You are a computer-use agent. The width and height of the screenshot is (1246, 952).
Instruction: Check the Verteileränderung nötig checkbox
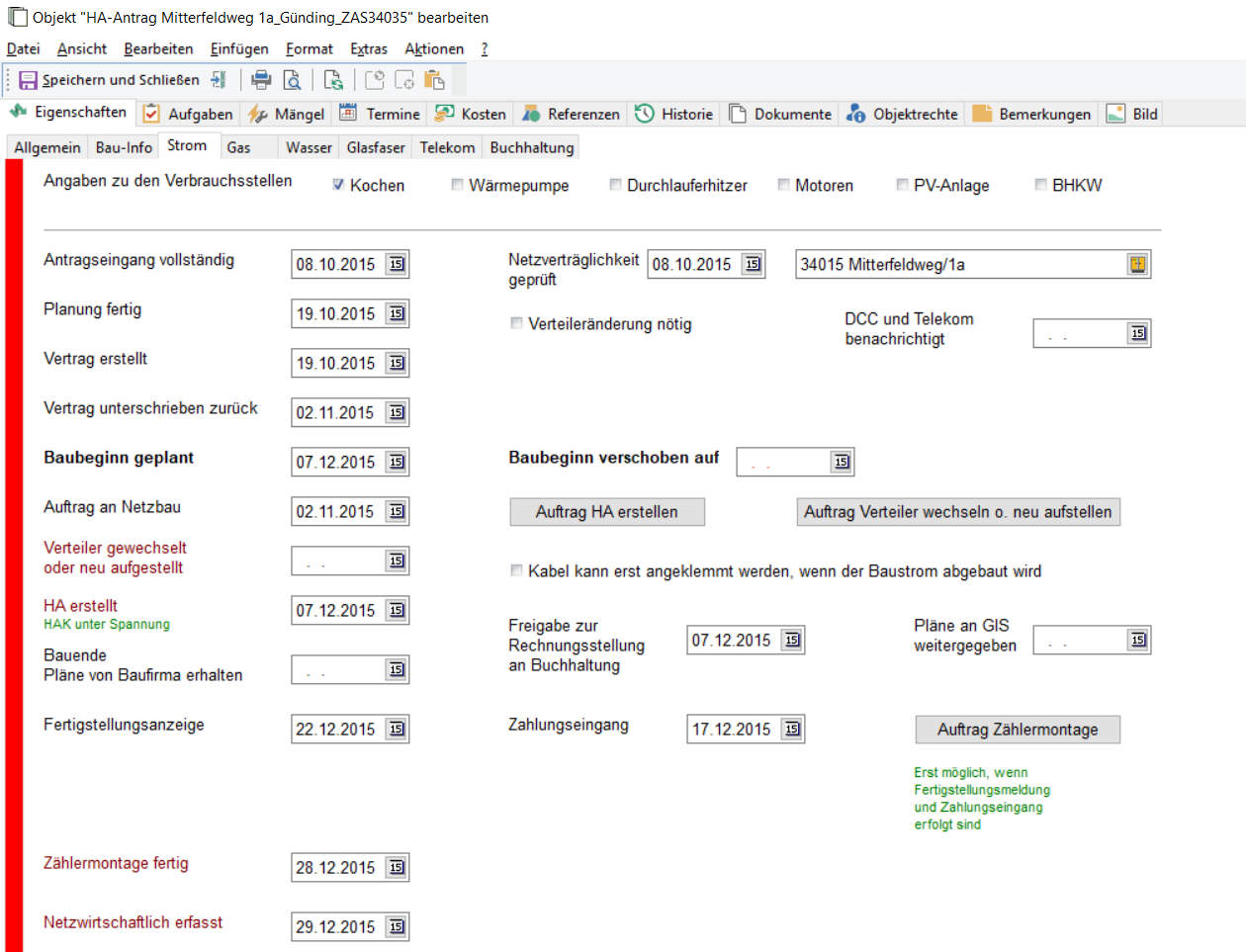[x=516, y=323]
